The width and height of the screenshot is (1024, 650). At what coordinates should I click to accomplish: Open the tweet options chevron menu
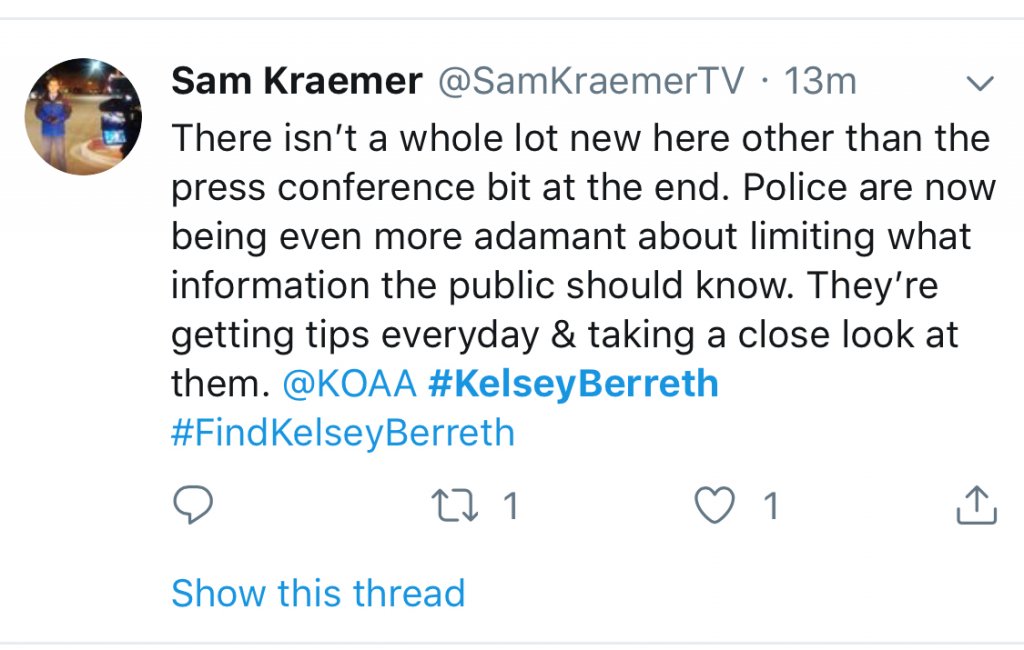coord(981,85)
